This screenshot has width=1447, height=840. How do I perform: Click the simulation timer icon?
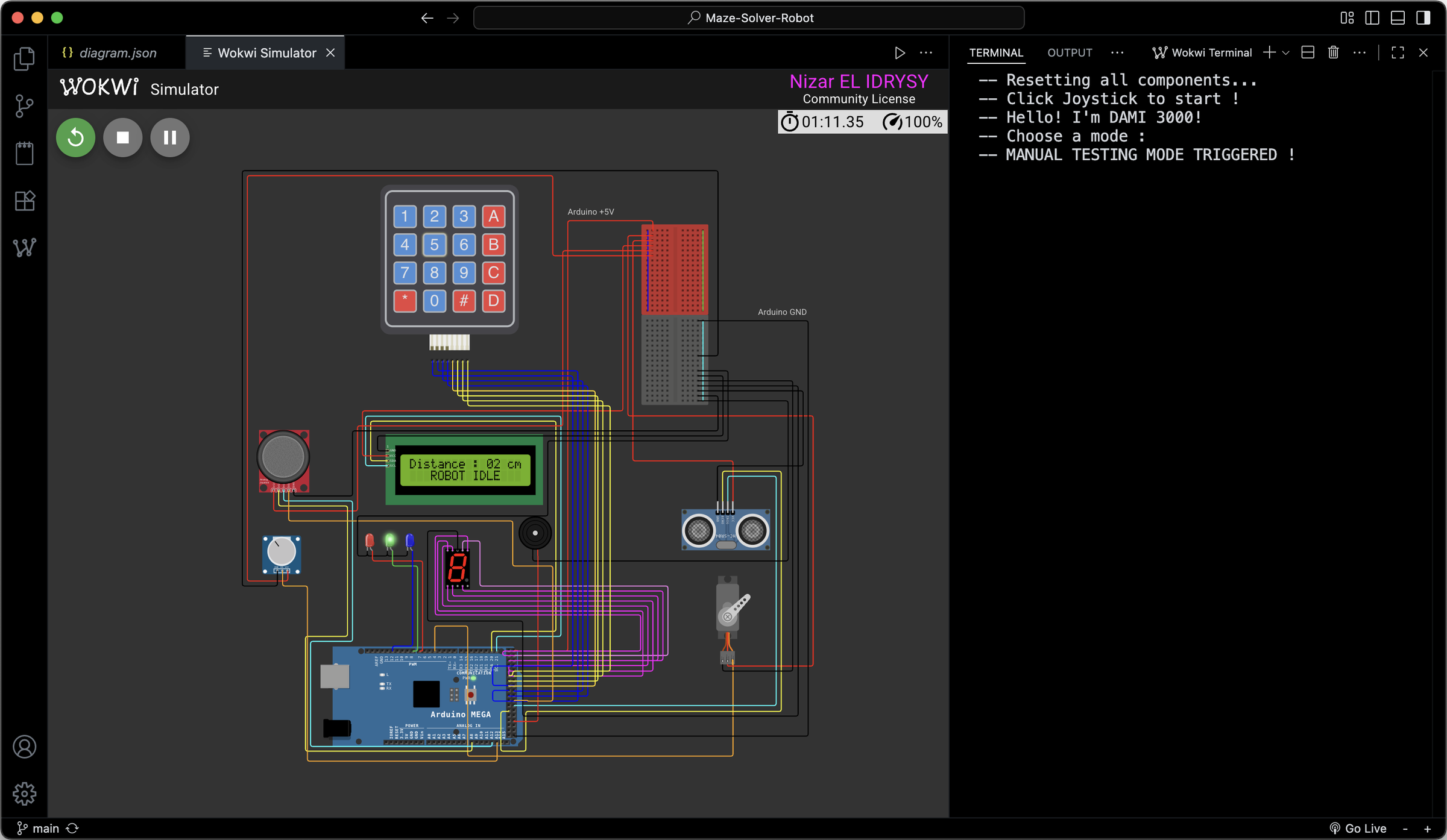pyautogui.click(x=789, y=122)
